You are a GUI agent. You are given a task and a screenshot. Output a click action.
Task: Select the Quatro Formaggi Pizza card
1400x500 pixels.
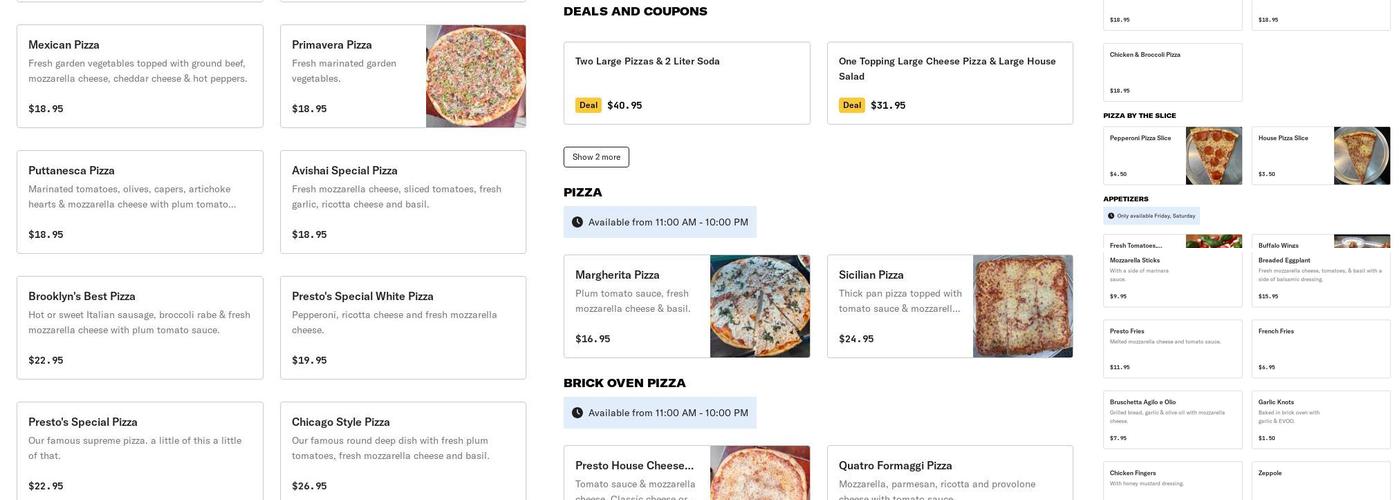tap(949, 472)
